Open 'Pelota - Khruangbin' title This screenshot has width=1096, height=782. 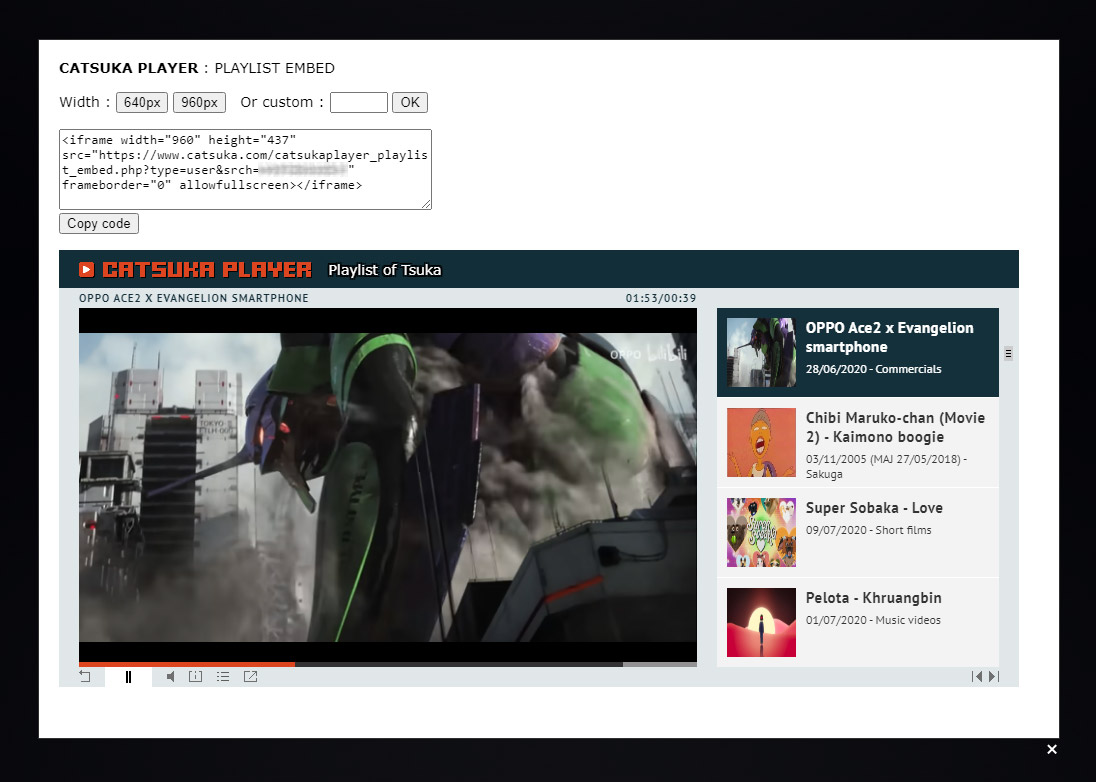pyautogui.click(x=874, y=598)
